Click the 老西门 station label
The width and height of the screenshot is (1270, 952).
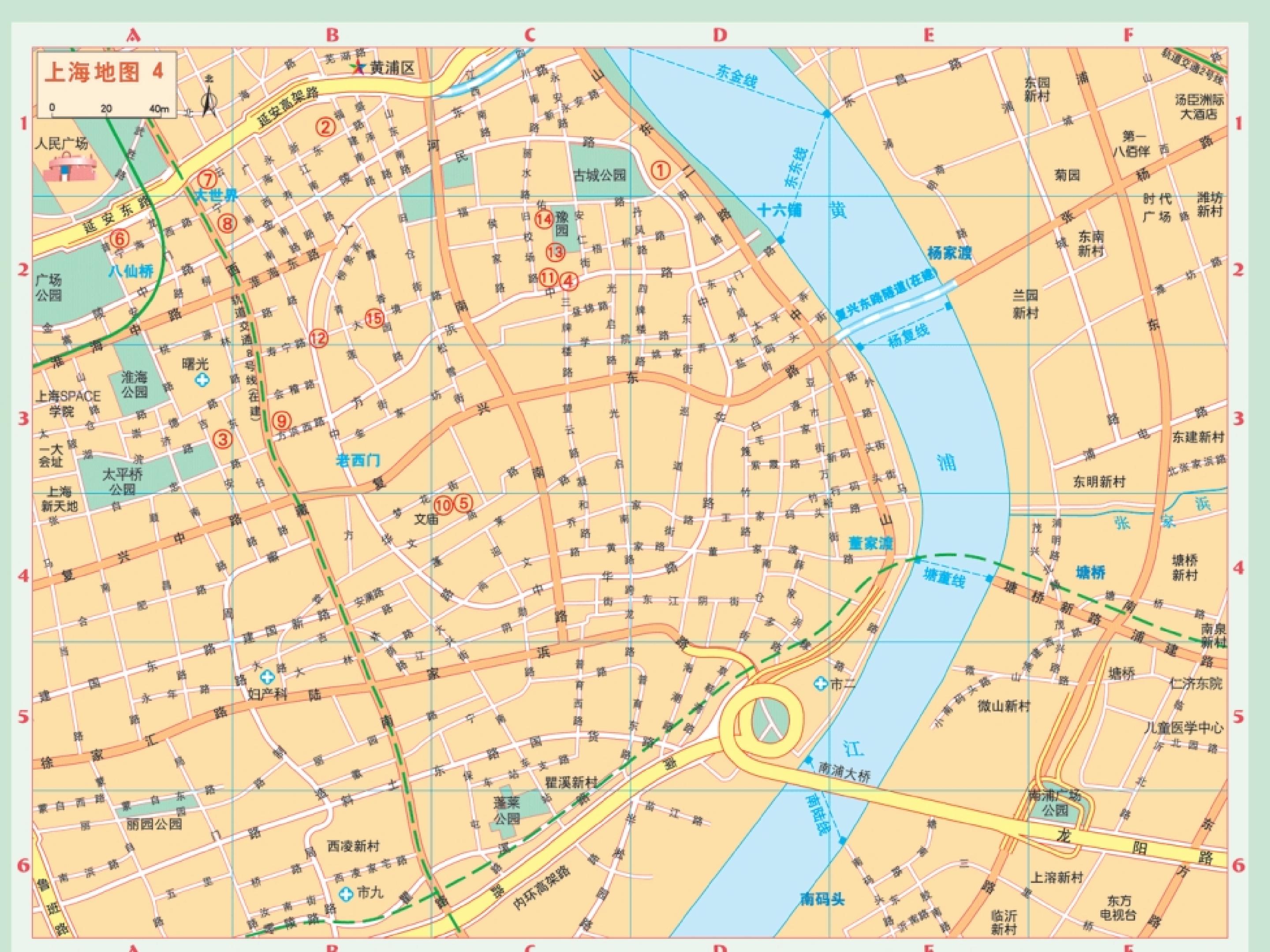point(358,460)
